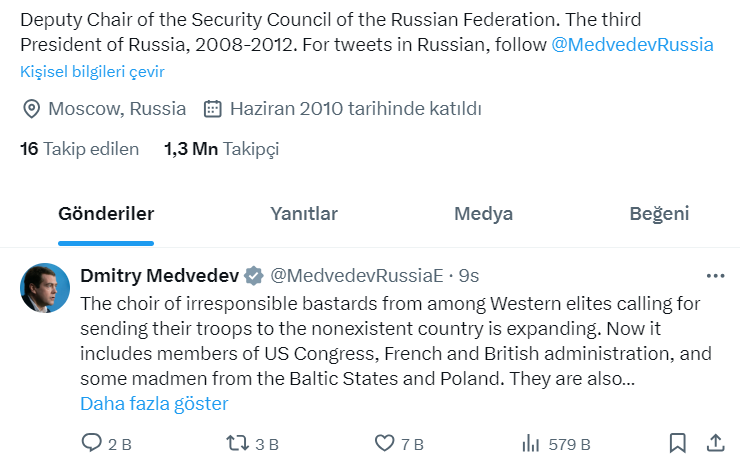
Task: Select the Beğeni tab
Action: coord(659,214)
